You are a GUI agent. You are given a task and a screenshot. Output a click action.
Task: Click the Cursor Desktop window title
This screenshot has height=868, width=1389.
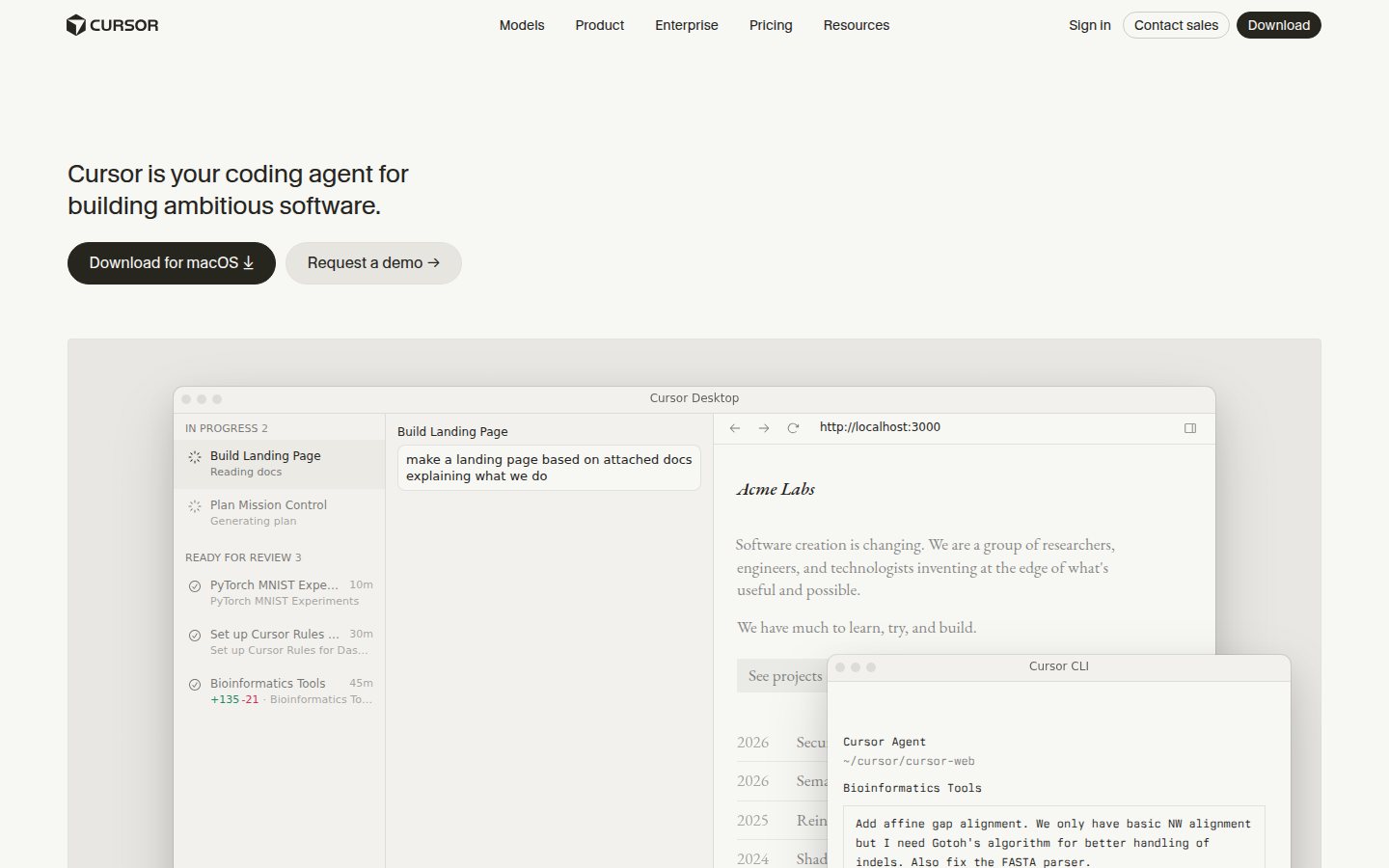click(694, 398)
